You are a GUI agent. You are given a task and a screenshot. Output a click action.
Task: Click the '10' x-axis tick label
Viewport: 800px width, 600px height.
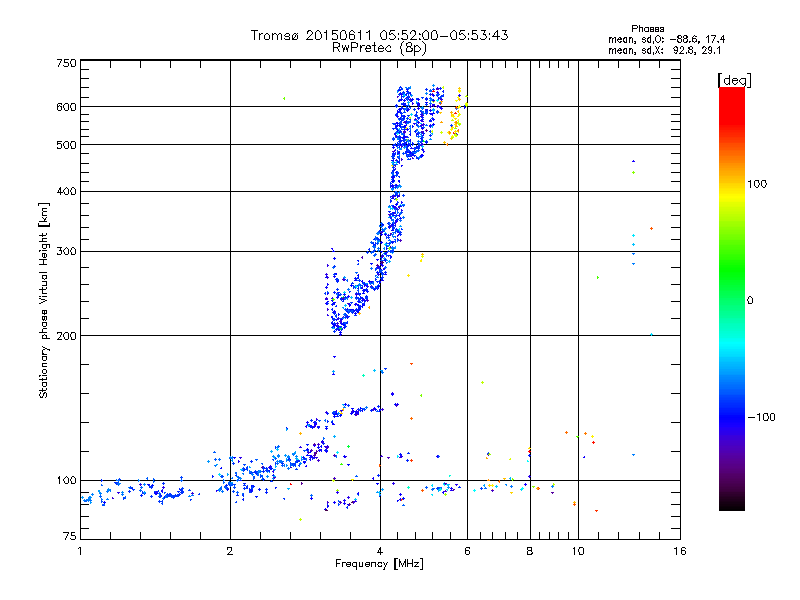pos(578,551)
